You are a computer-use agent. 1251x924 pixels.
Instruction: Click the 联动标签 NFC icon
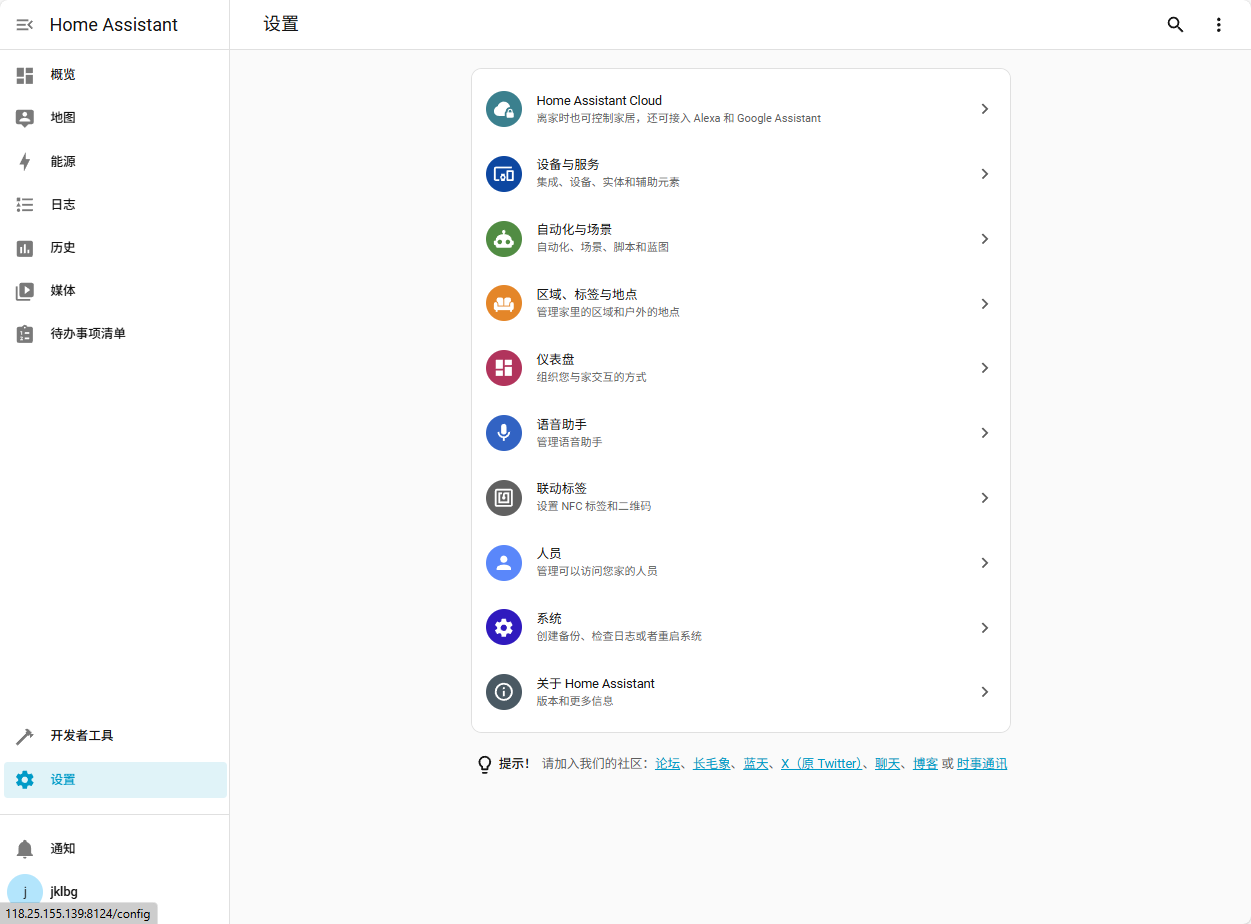pos(504,498)
